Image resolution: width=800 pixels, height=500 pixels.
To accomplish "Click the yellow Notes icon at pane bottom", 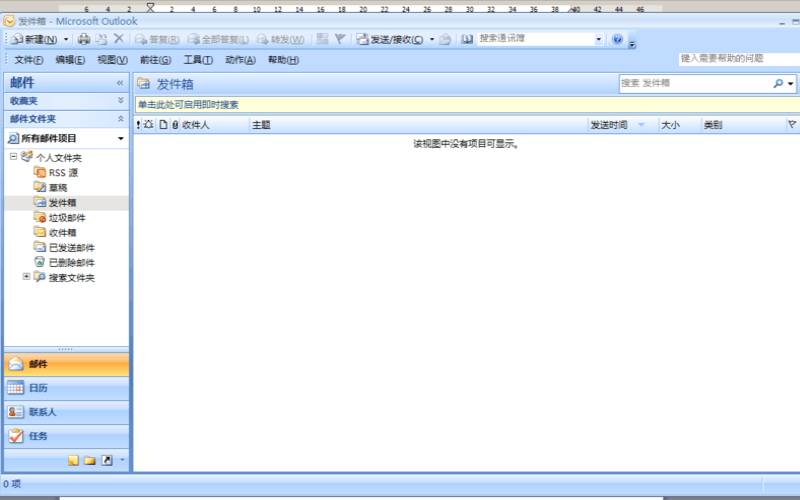I will pyautogui.click(x=73, y=460).
